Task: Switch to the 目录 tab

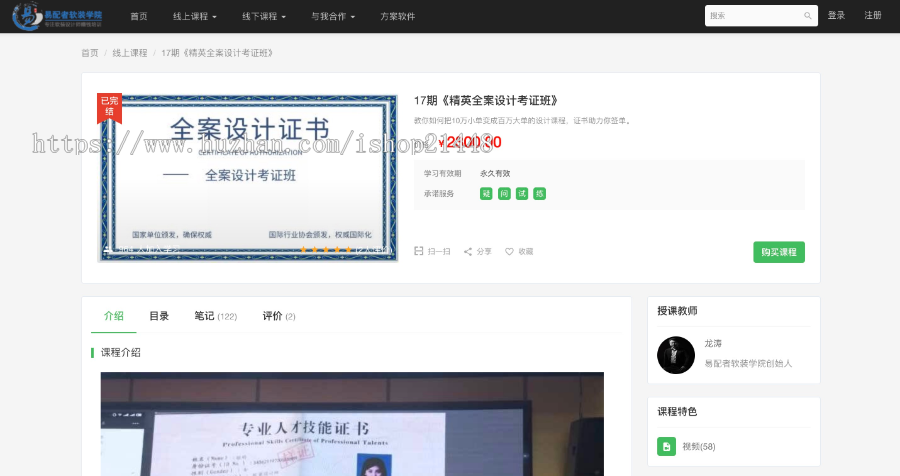Action: [x=159, y=316]
